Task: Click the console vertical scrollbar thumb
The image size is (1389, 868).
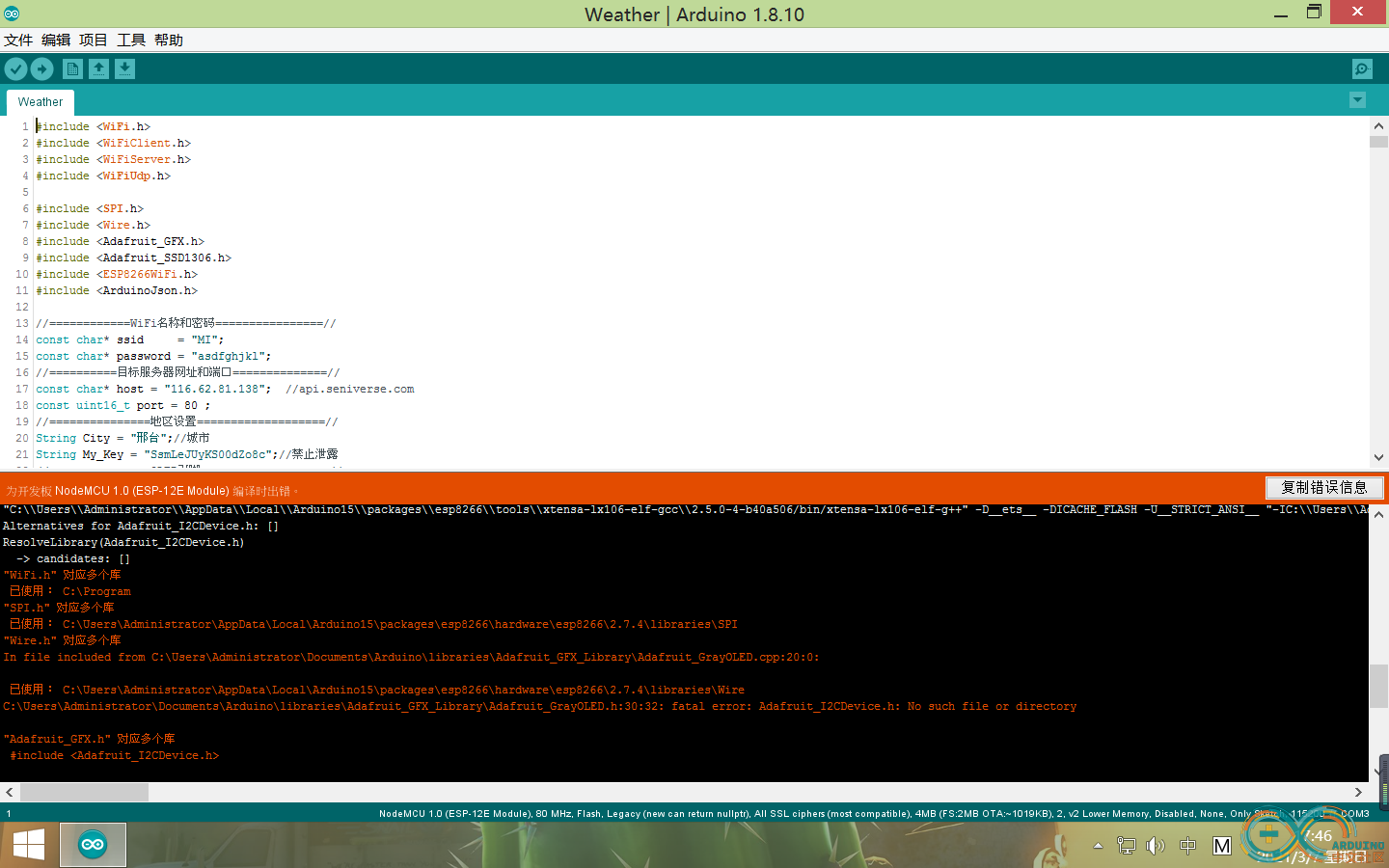Action: (x=1378, y=686)
